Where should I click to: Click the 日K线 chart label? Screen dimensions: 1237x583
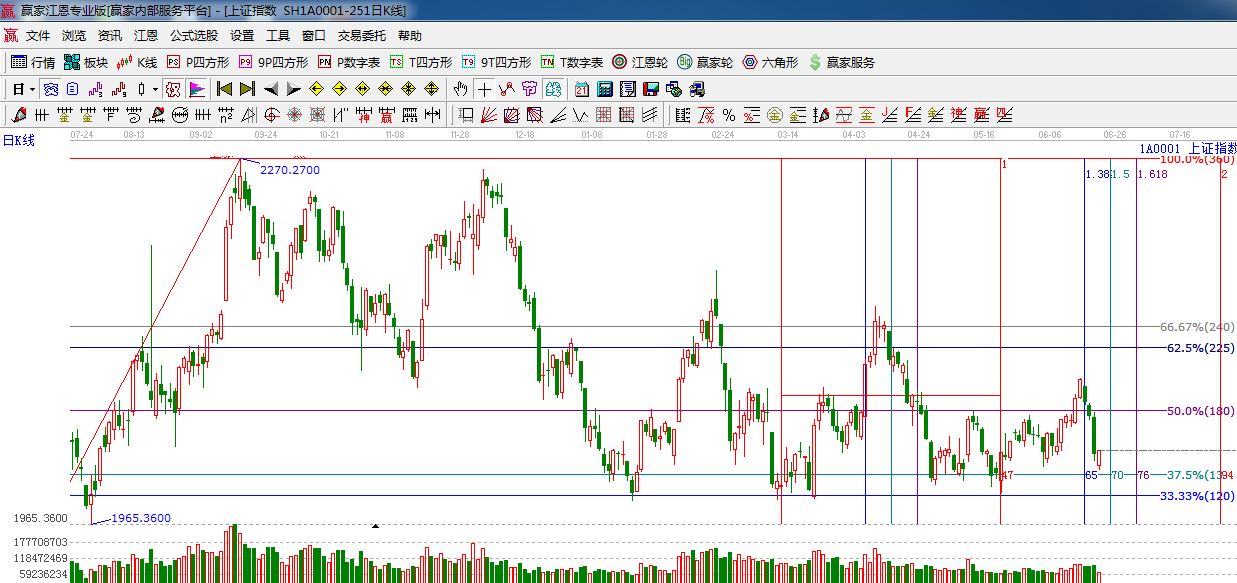[x=19, y=140]
